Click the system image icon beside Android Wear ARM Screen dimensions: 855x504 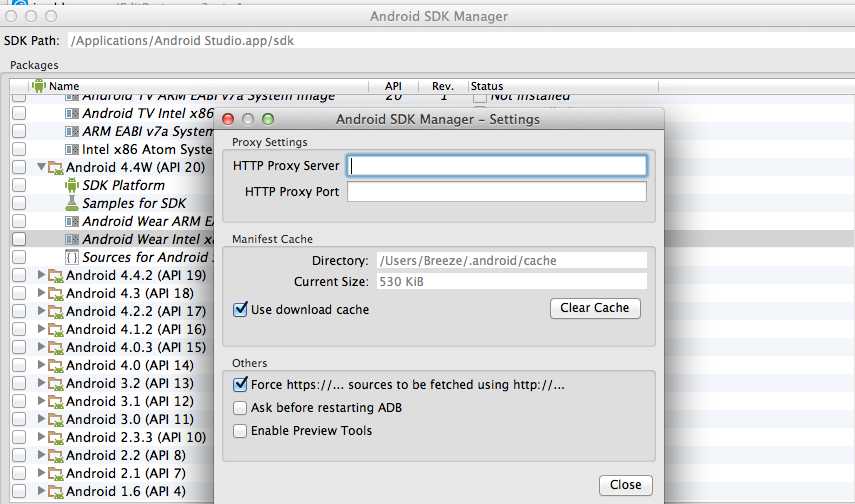pos(72,221)
